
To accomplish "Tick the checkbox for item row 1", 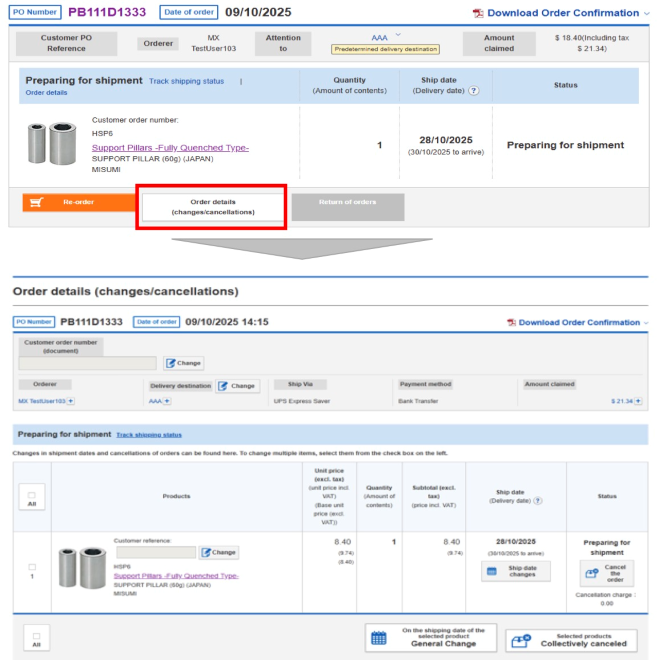I will (32, 567).
